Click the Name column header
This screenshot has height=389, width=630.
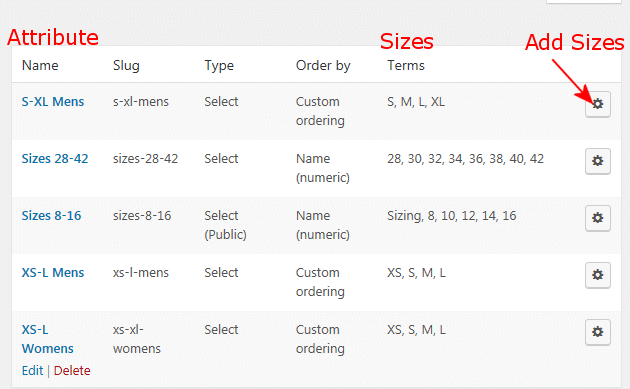[x=40, y=66]
